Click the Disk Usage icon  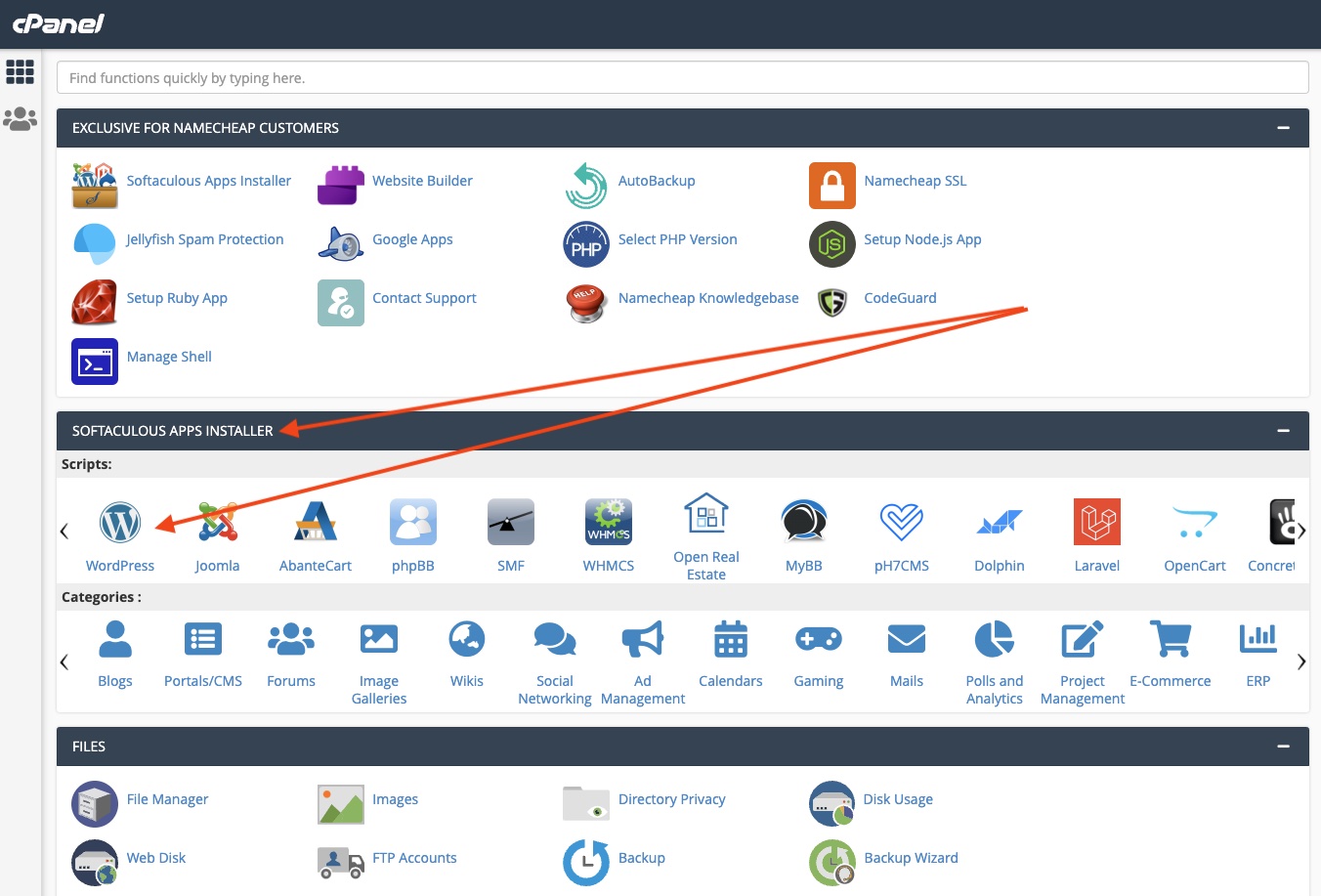(x=832, y=804)
